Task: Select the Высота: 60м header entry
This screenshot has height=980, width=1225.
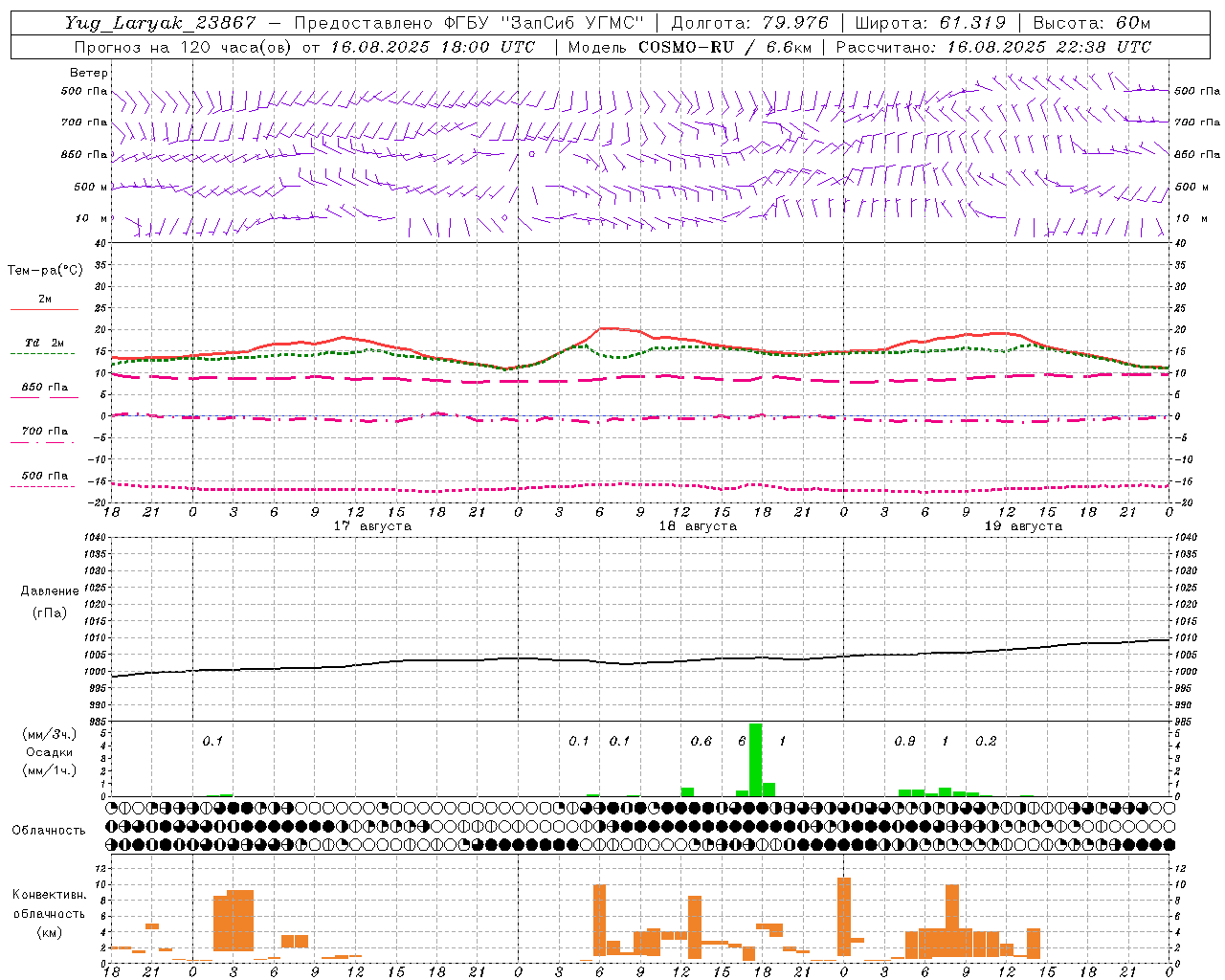Action: (1091, 23)
